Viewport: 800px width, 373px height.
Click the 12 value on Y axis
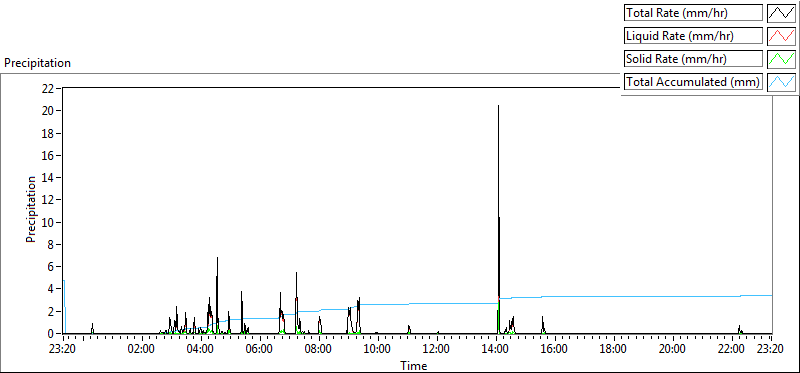(48, 200)
